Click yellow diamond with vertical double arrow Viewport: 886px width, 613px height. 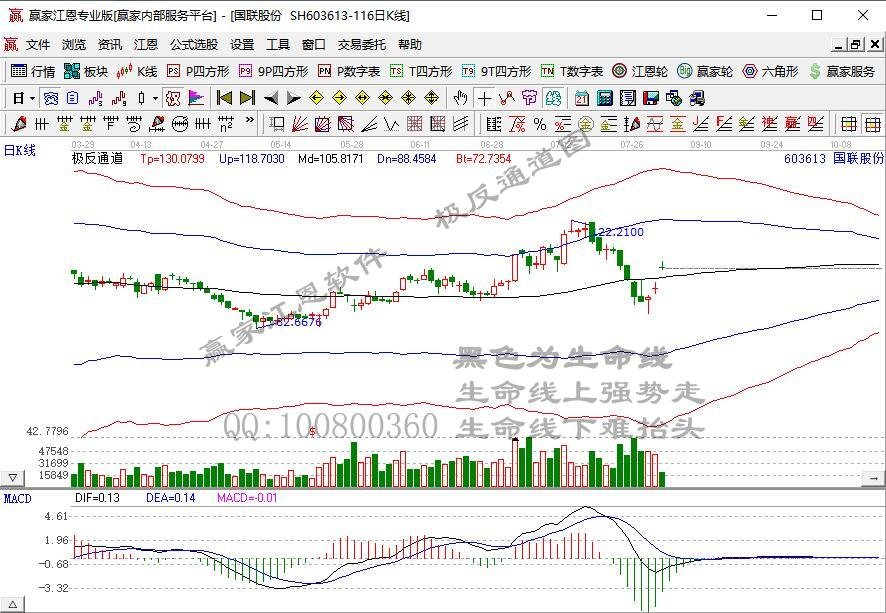coord(431,99)
